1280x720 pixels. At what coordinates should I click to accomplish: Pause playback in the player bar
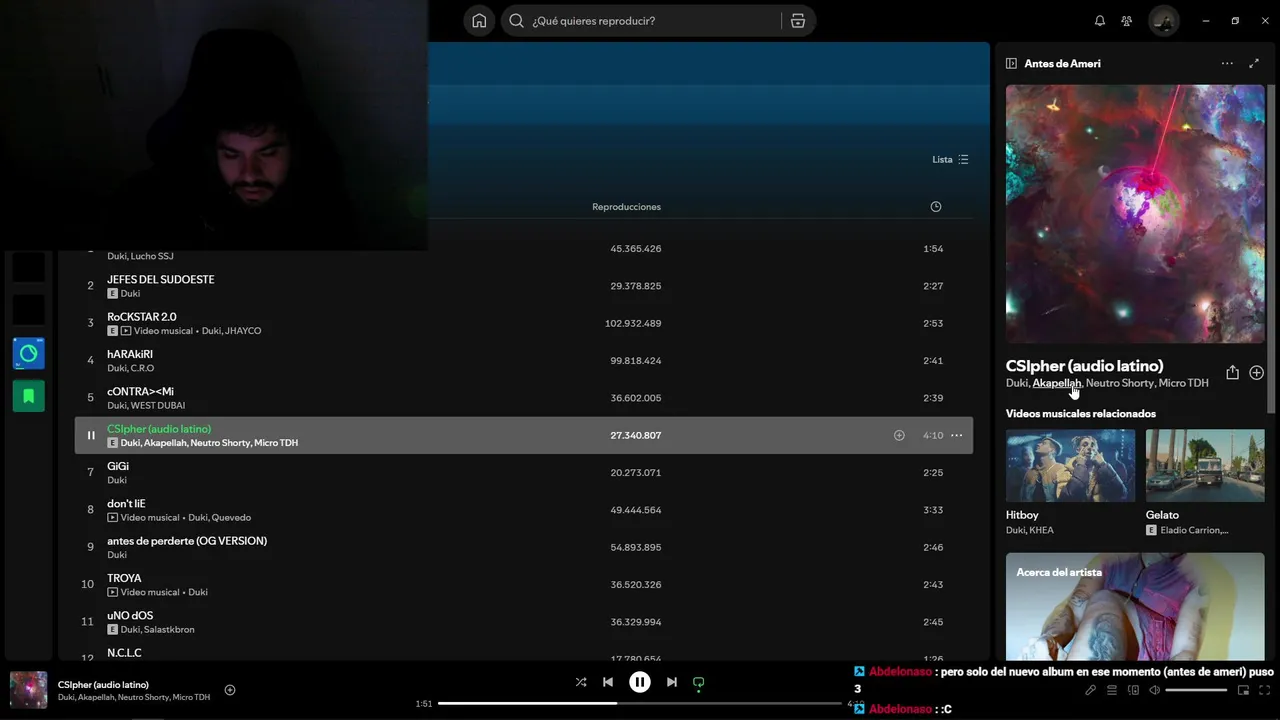tap(640, 682)
